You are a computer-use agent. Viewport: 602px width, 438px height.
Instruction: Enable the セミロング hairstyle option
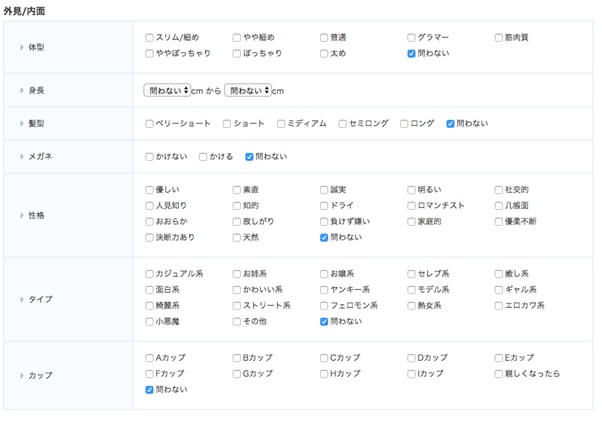[341, 124]
